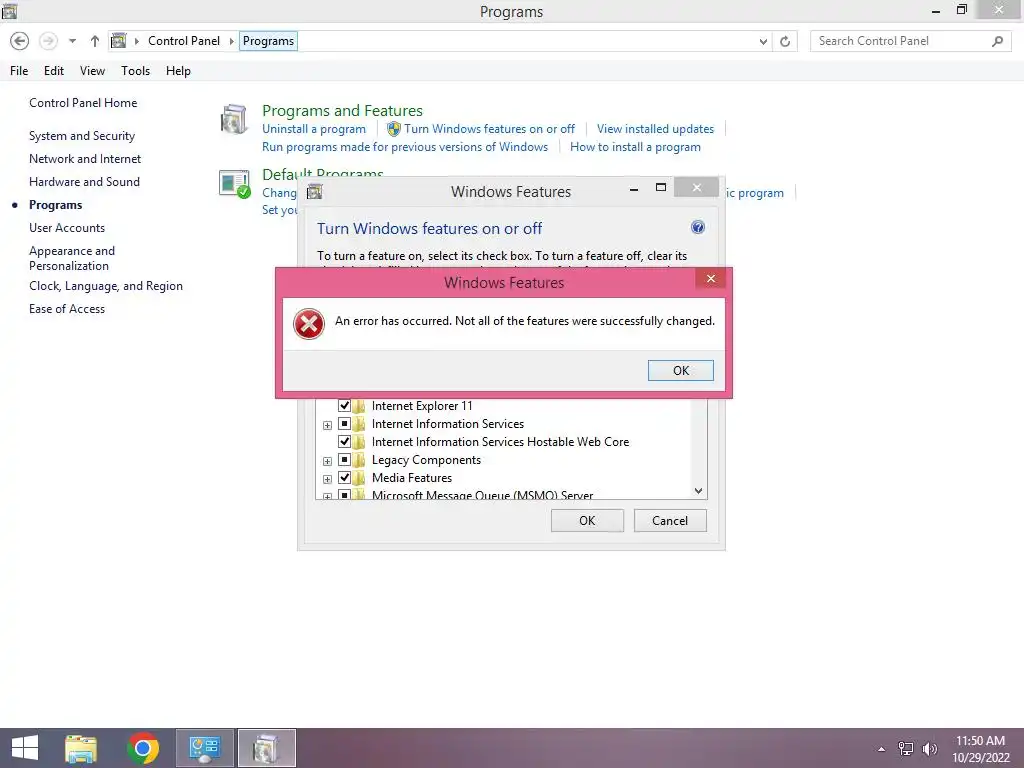Expand breadcrumb arrow after Control Panel
Screen dimensions: 1024x768
tap(231, 41)
